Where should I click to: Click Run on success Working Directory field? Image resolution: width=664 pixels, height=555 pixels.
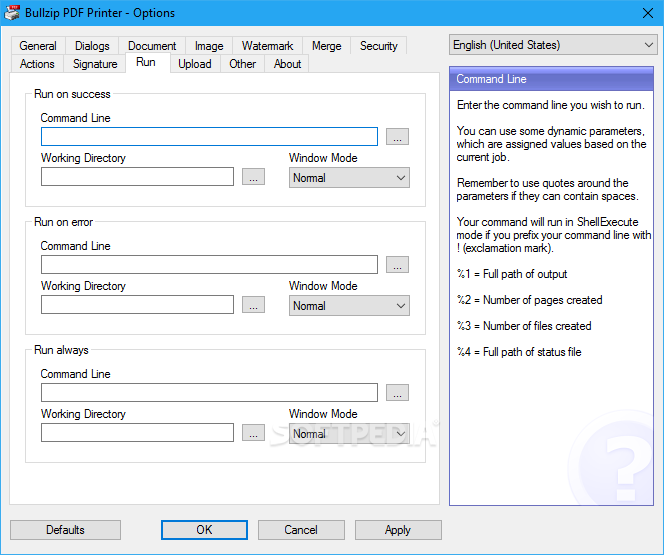click(x=137, y=177)
